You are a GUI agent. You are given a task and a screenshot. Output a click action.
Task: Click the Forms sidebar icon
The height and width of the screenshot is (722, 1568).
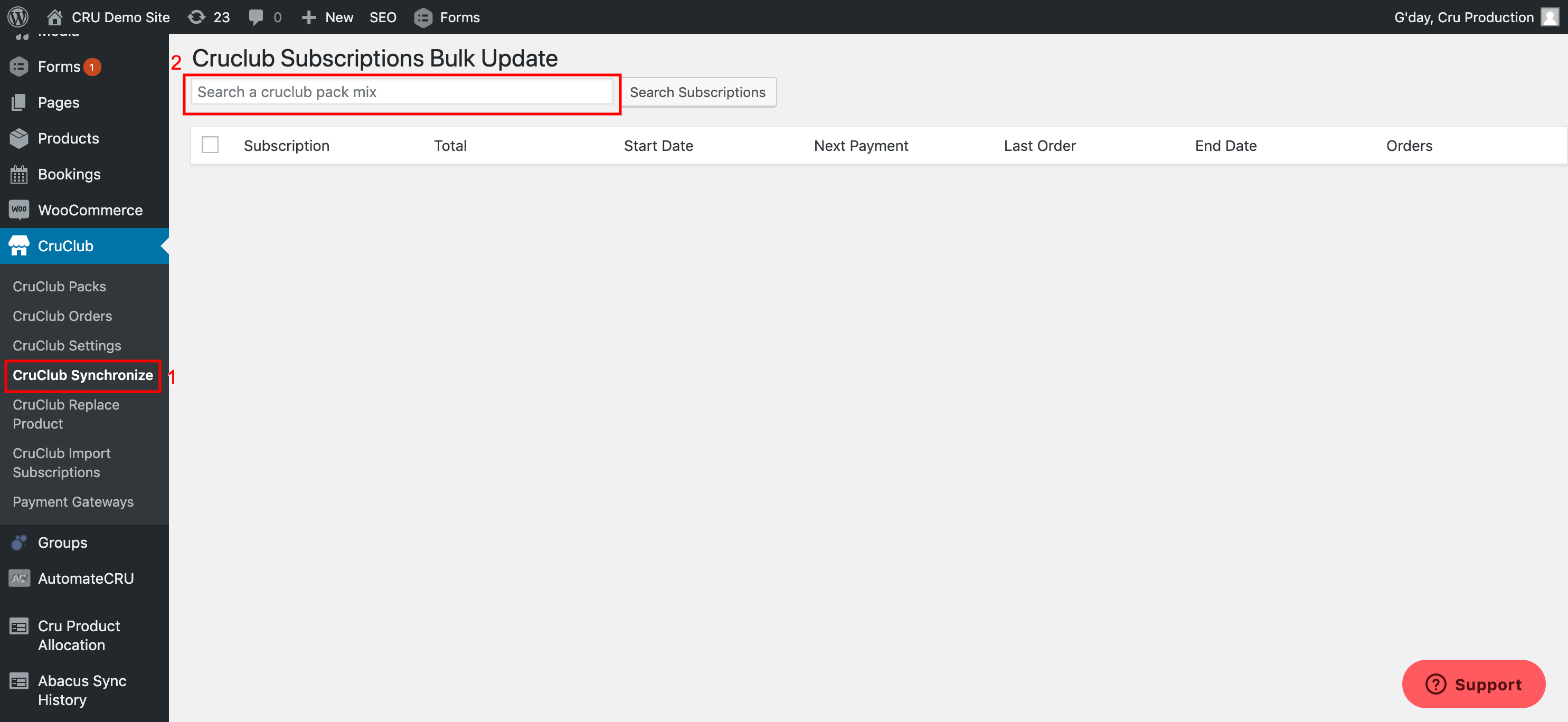tap(19, 66)
